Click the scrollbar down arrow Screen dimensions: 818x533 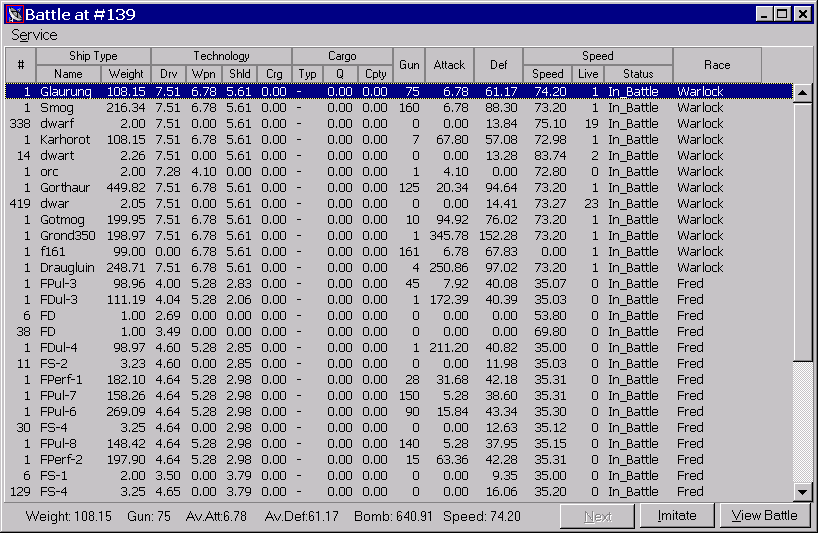pyautogui.click(x=802, y=491)
